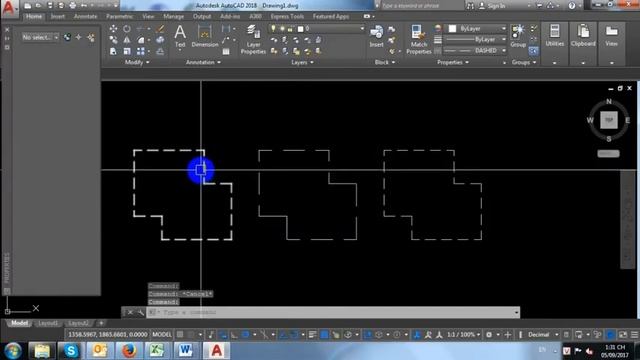Viewport: 640px width, 360px height.
Task: Expand the Groups panel dropdown
Action: tap(524, 62)
